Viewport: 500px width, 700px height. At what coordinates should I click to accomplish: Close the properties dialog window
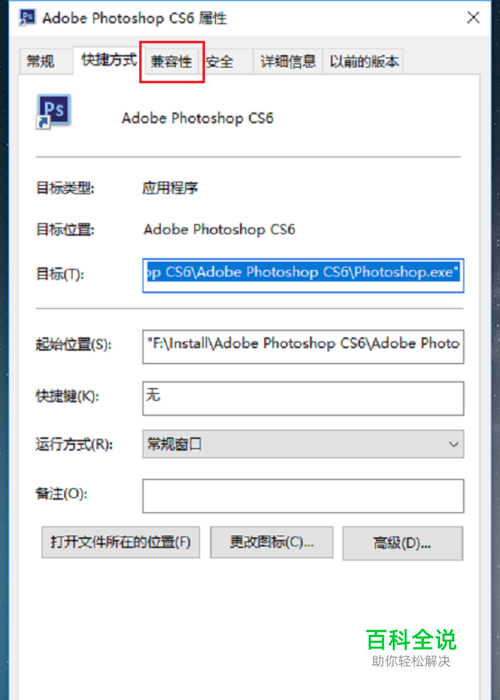click(473, 17)
